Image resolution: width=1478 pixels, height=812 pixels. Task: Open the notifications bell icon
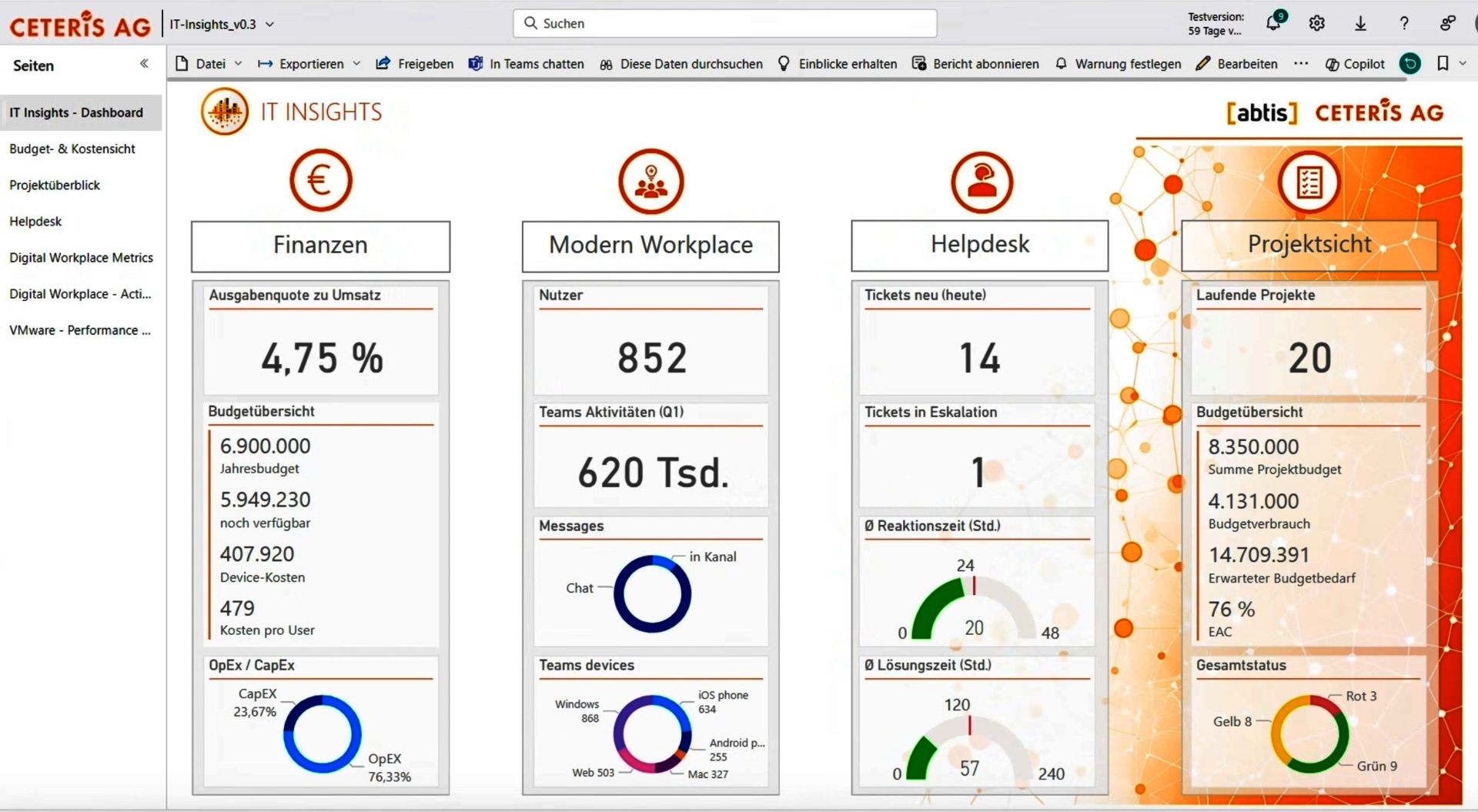point(1272,24)
